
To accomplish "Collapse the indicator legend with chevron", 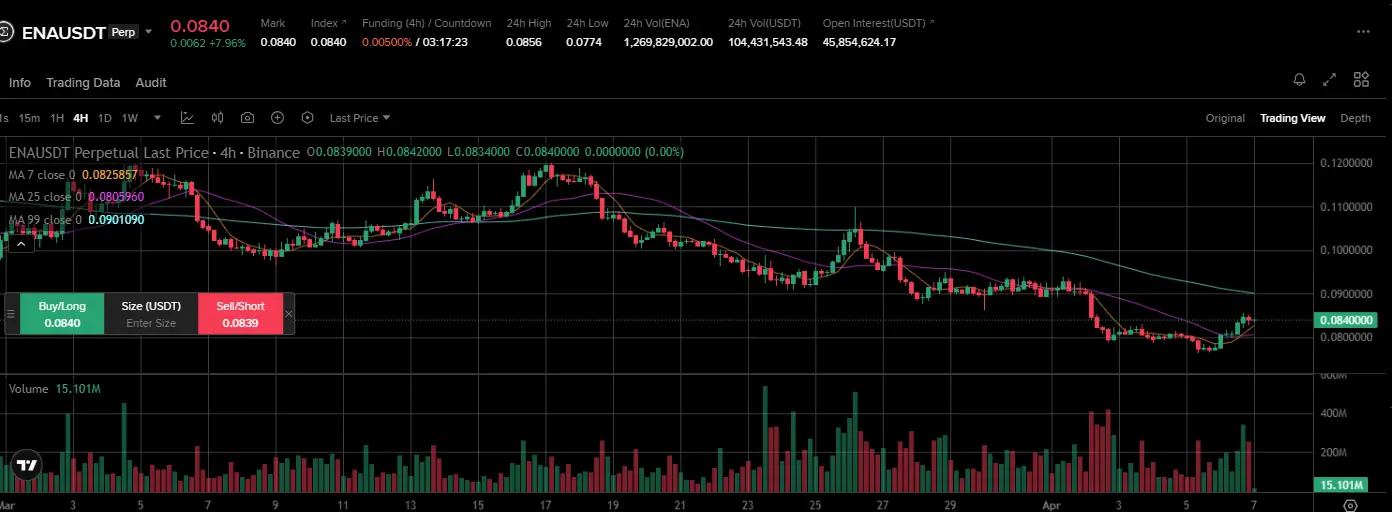I will [20, 243].
